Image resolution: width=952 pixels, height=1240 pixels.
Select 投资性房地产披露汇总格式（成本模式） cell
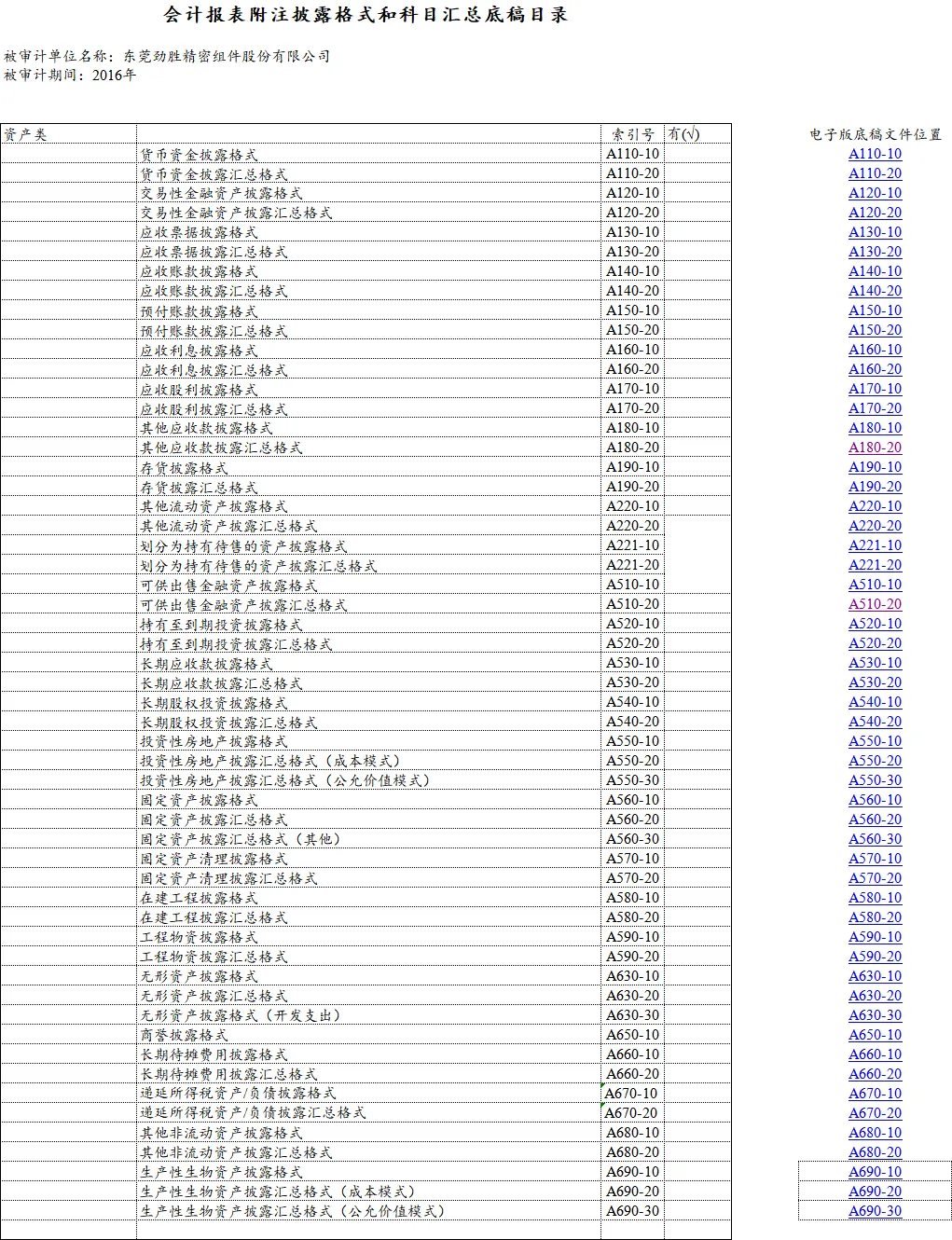pyautogui.click(x=368, y=761)
